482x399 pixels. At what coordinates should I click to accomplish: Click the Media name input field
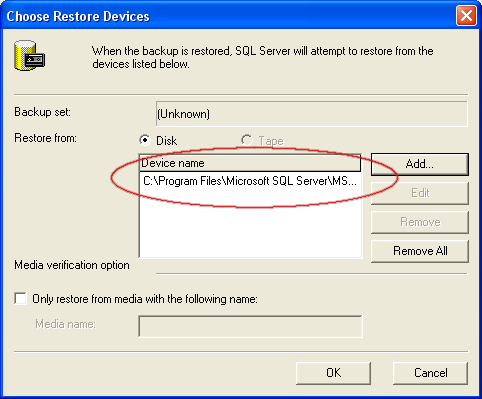point(250,327)
